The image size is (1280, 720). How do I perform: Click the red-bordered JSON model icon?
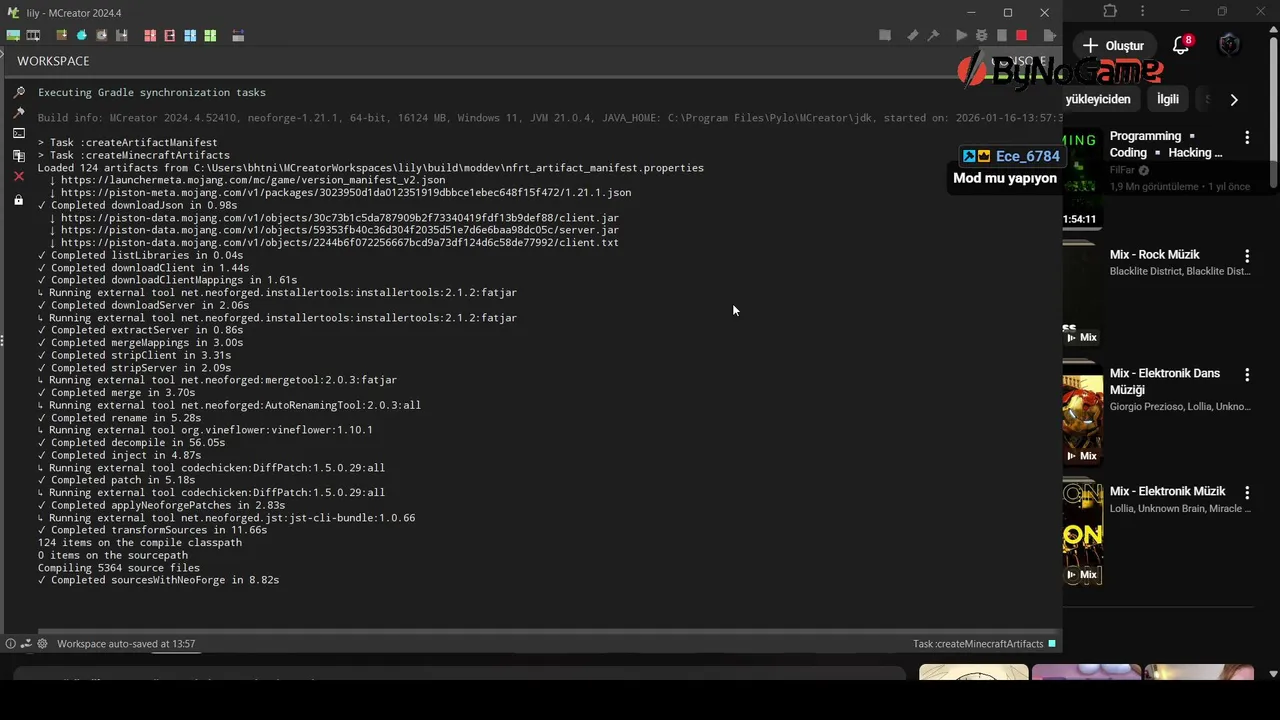click(x=170, y=35)
